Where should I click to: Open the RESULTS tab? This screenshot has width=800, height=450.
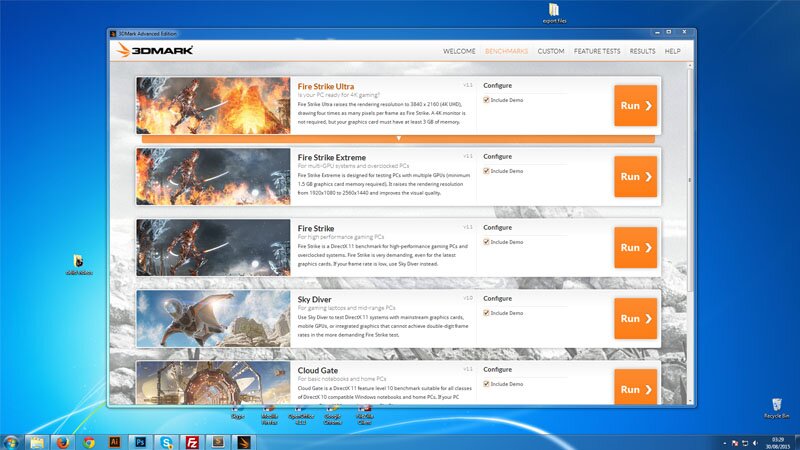pos(642,51)
